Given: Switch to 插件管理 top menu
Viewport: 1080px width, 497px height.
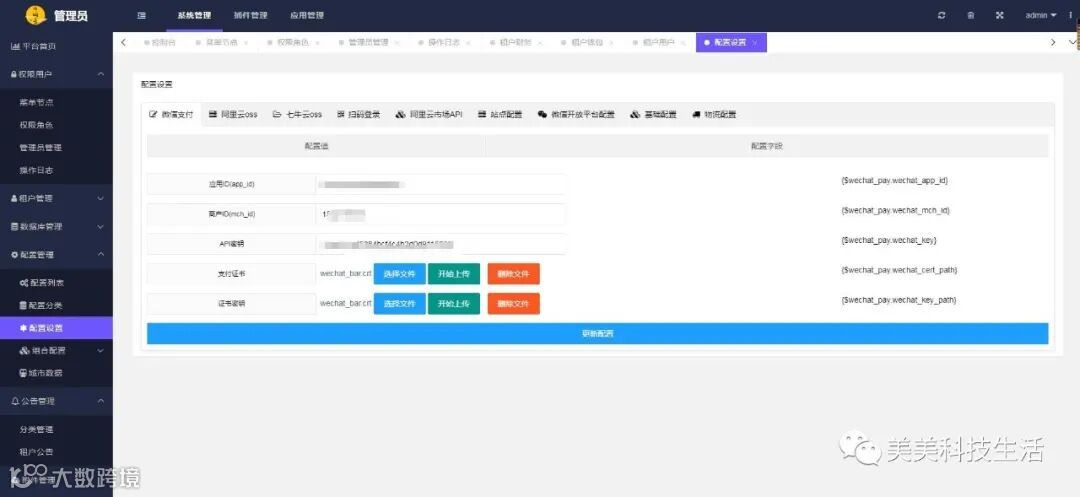Looking at the screenshot, I should [251, 15].
